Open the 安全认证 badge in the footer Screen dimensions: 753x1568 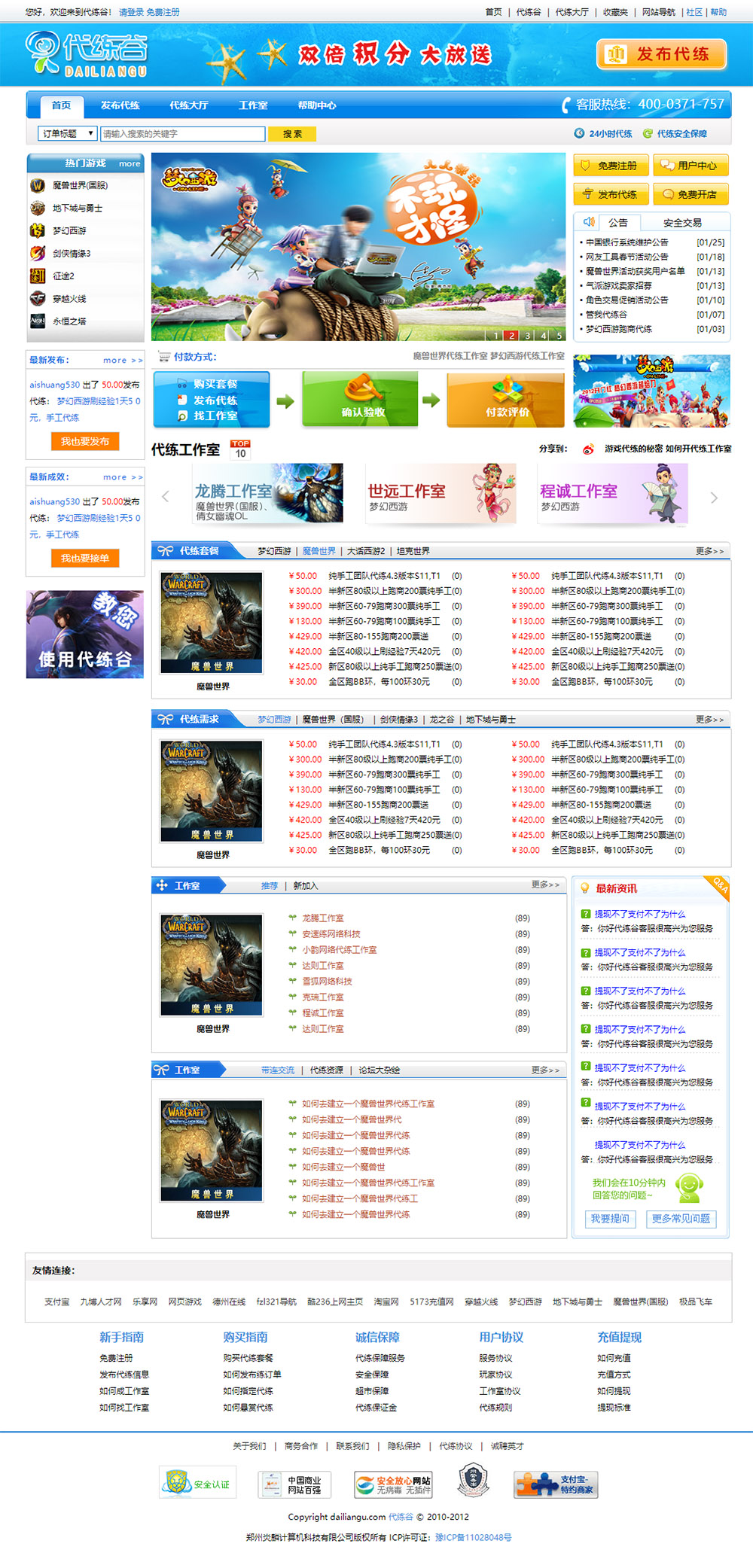click(197, 1484)
